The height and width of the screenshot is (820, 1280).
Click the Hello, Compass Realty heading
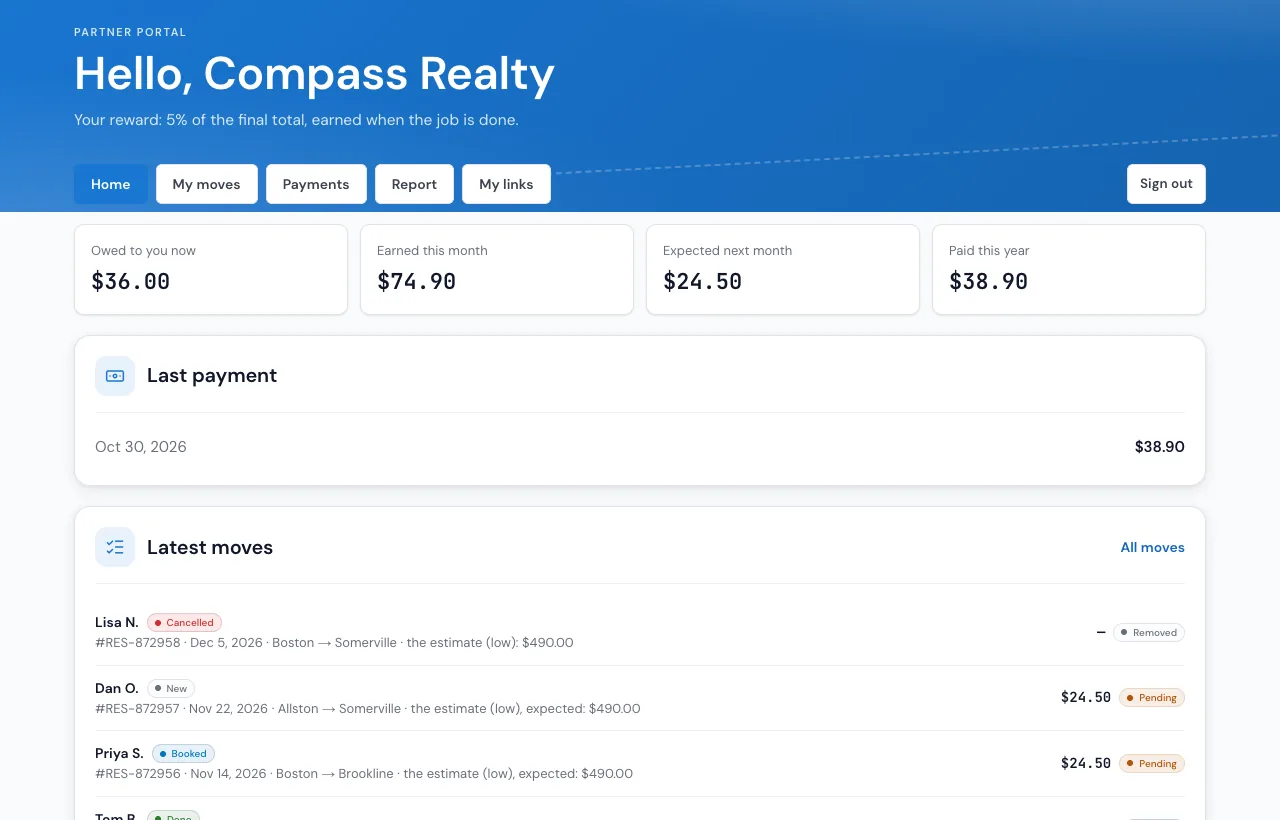(314, 74)
